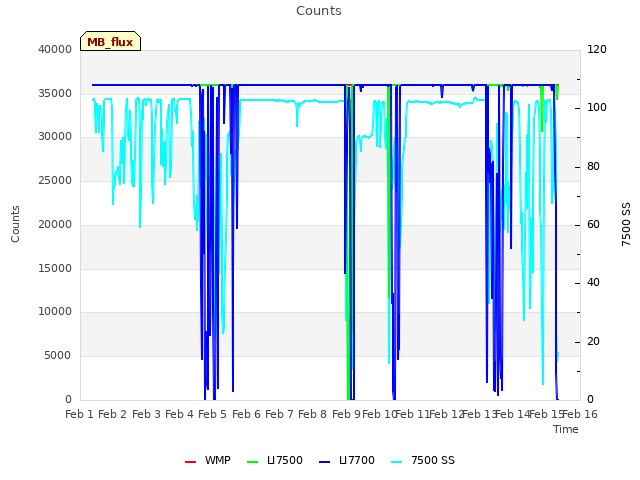Click the 35000 left axis value

(x=55, y=93)
